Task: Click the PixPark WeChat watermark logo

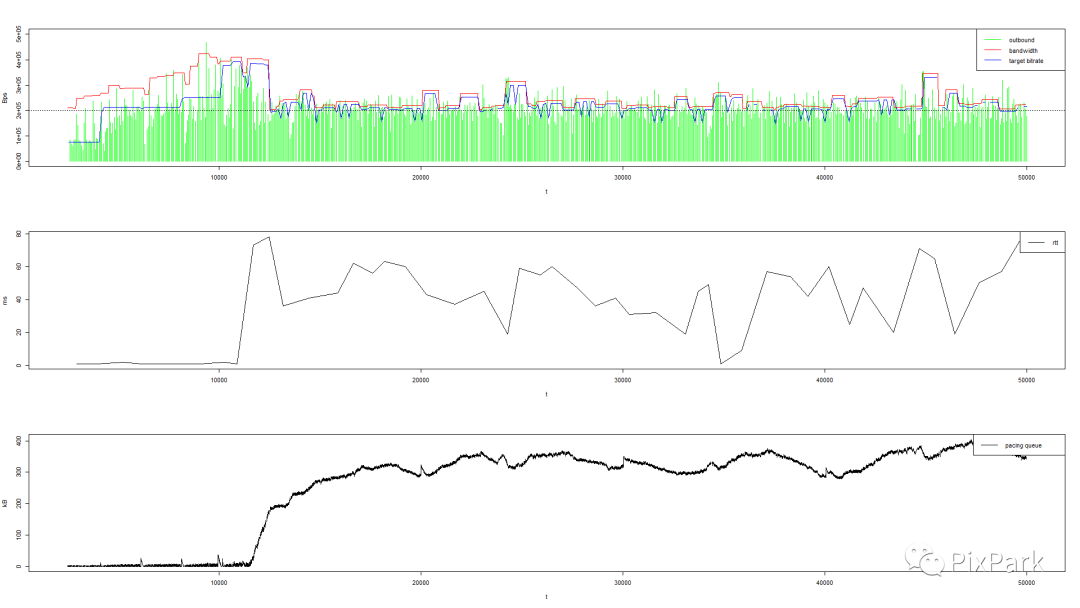Action: (x=925, y=561)
